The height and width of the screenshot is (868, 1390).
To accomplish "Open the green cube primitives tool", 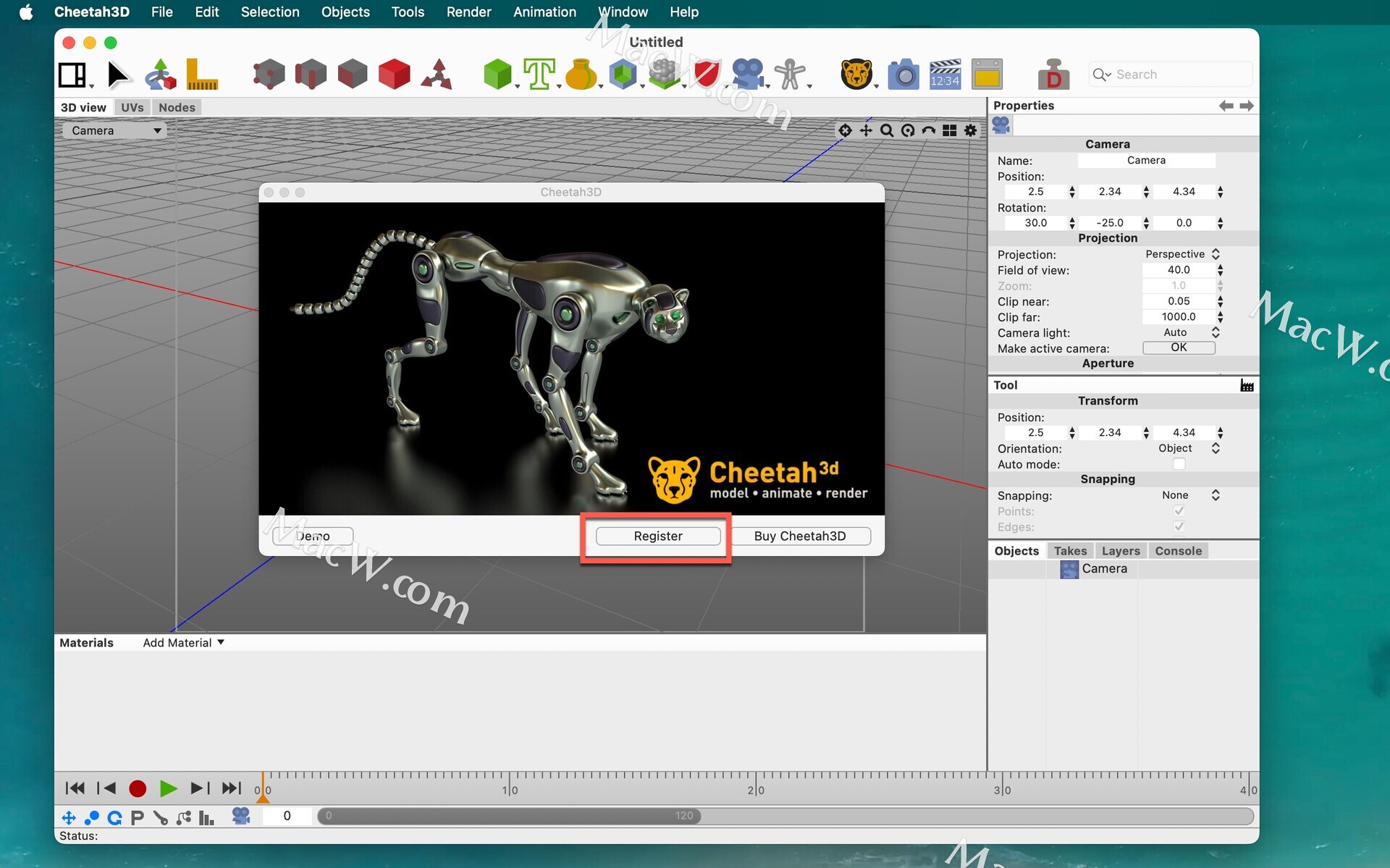I will click(497, 75).
